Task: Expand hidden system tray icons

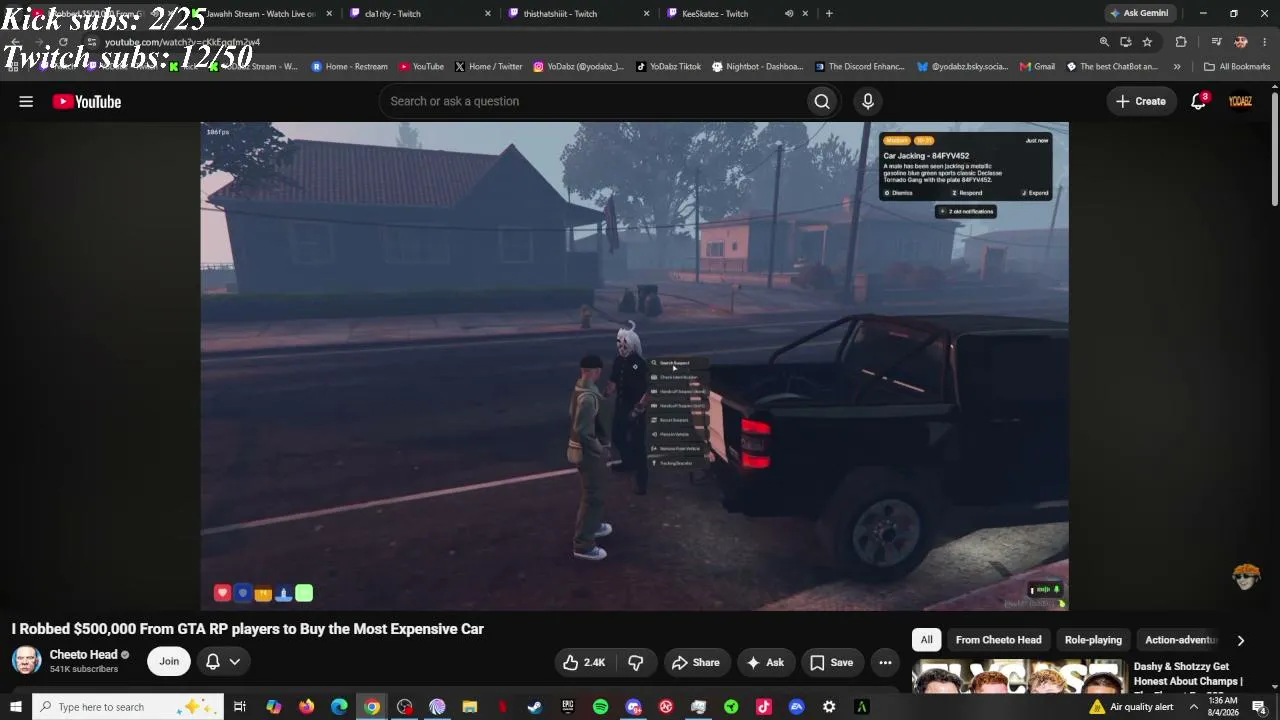Action: point(1193,707)
